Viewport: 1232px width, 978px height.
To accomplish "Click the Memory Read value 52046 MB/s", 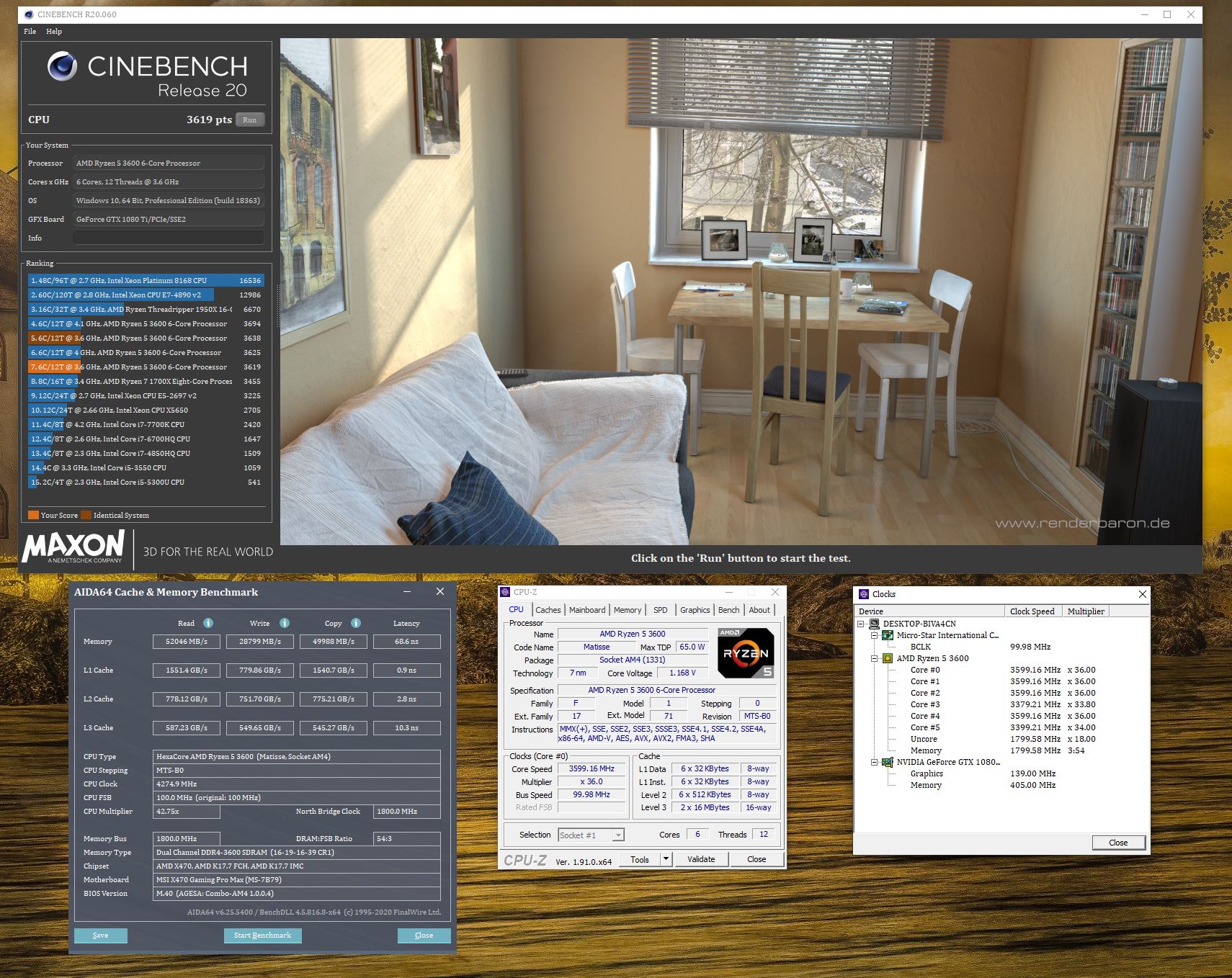I will (x=187, y=641).
